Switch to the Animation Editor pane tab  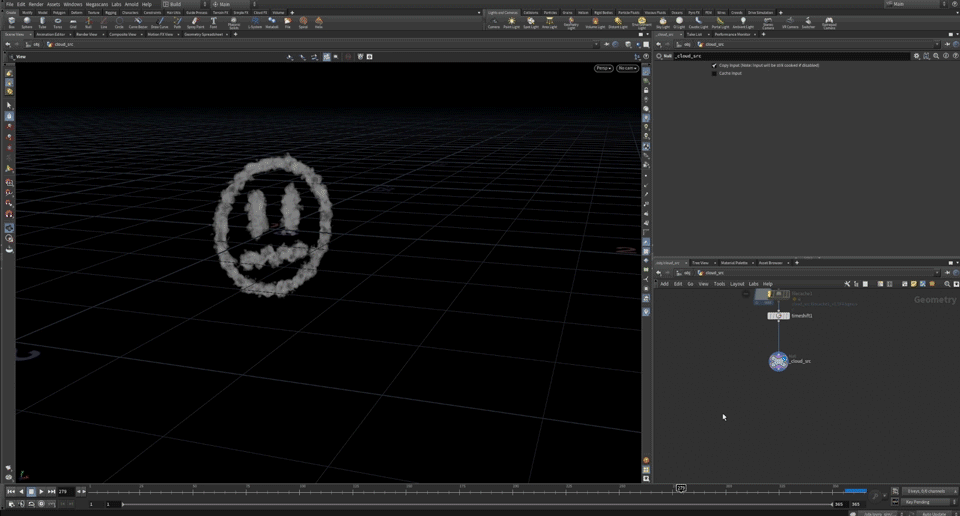tap(50, 34)
